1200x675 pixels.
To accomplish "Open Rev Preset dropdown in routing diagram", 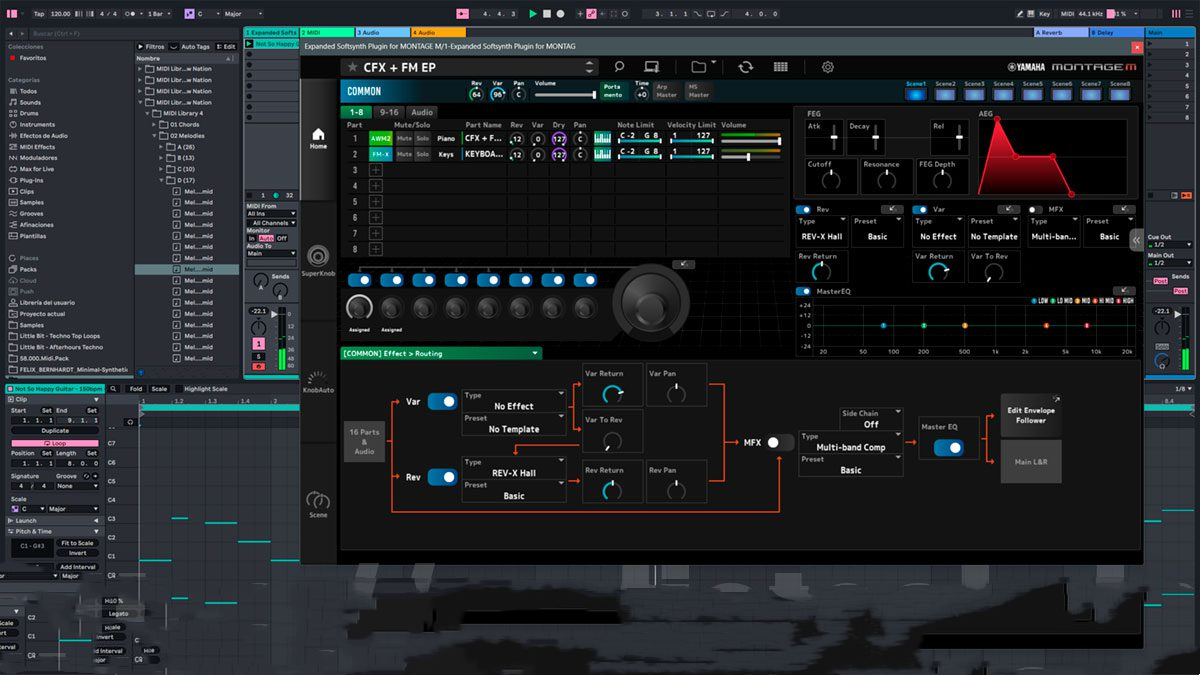I will [x=514, y=491].
